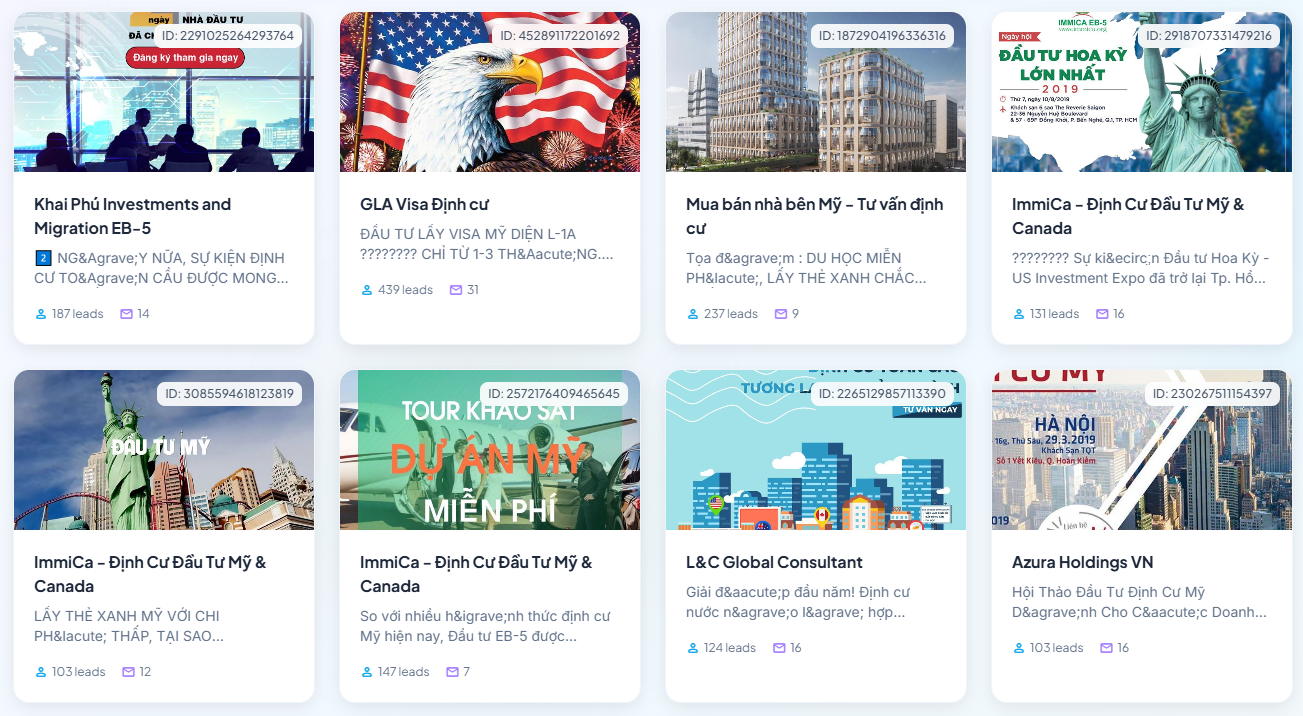
Task: Click the person icon beside 439 leads
Action: [367, 290]
